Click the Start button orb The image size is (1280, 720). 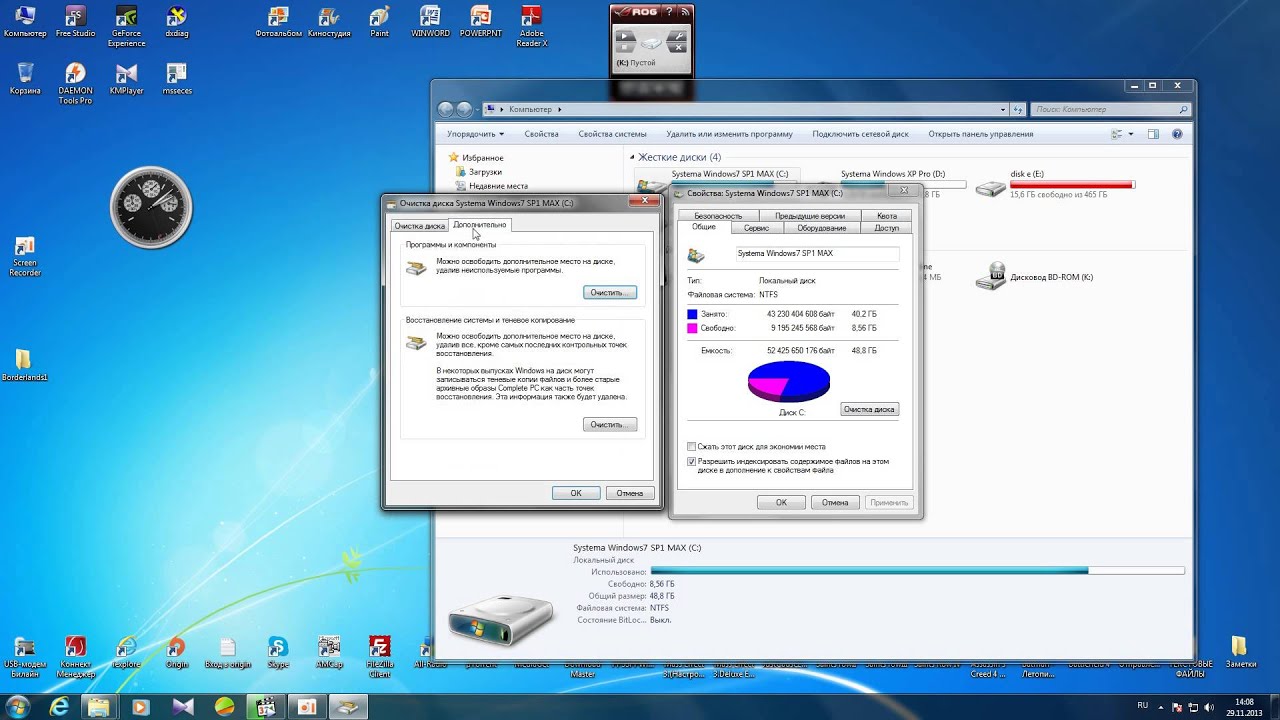(17, 706)
